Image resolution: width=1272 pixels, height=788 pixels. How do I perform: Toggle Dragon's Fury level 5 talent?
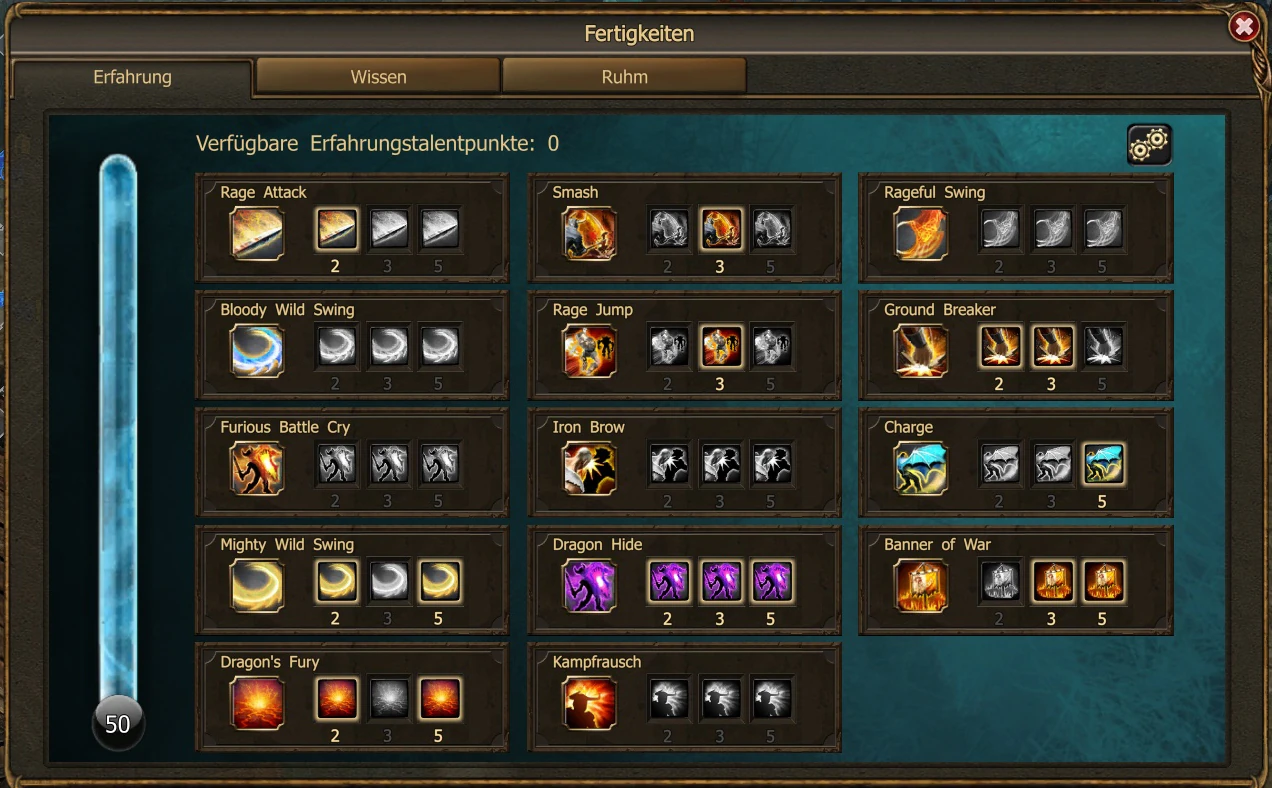click(439, 699)
